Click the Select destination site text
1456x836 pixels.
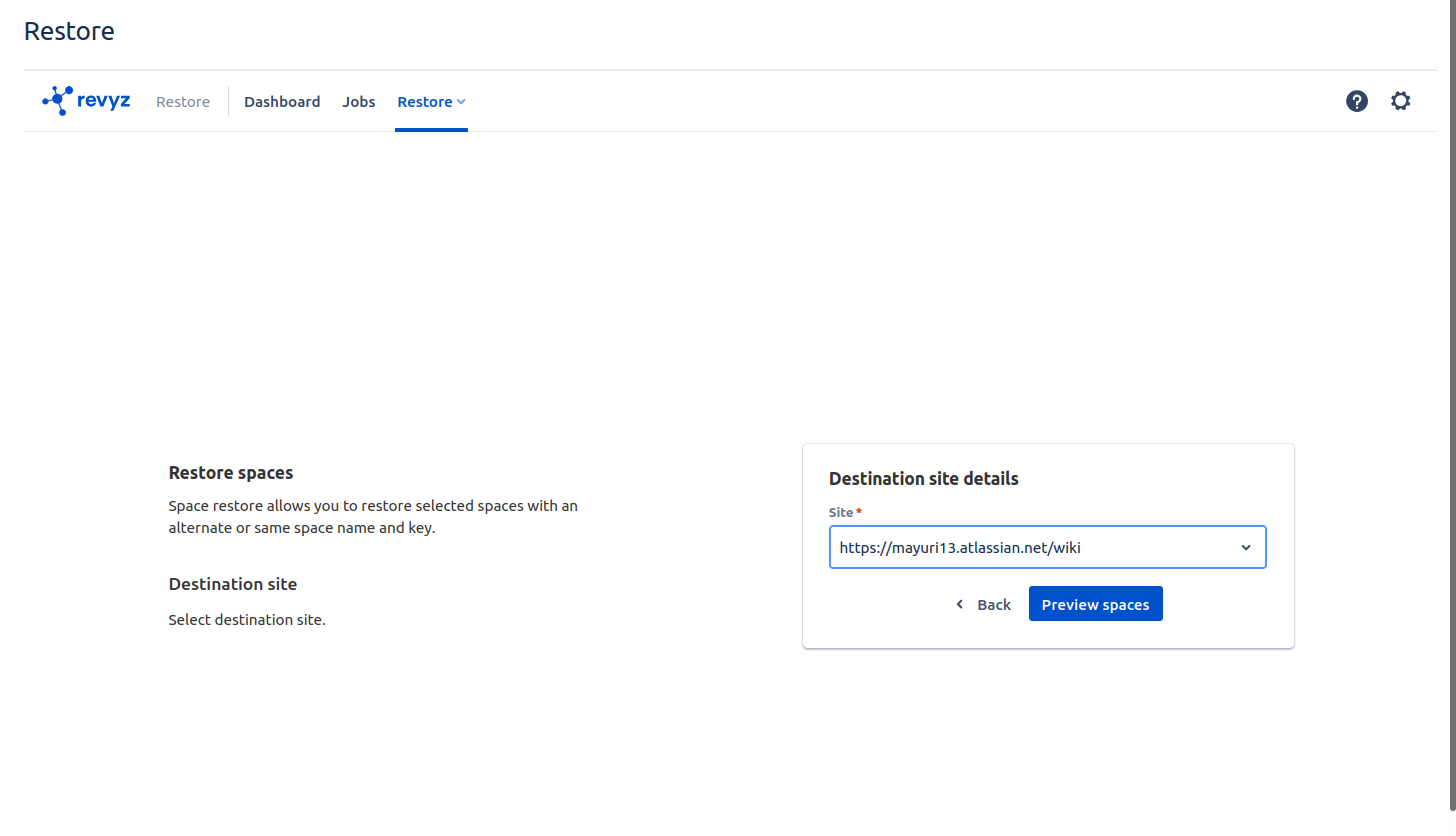(247, 619)
